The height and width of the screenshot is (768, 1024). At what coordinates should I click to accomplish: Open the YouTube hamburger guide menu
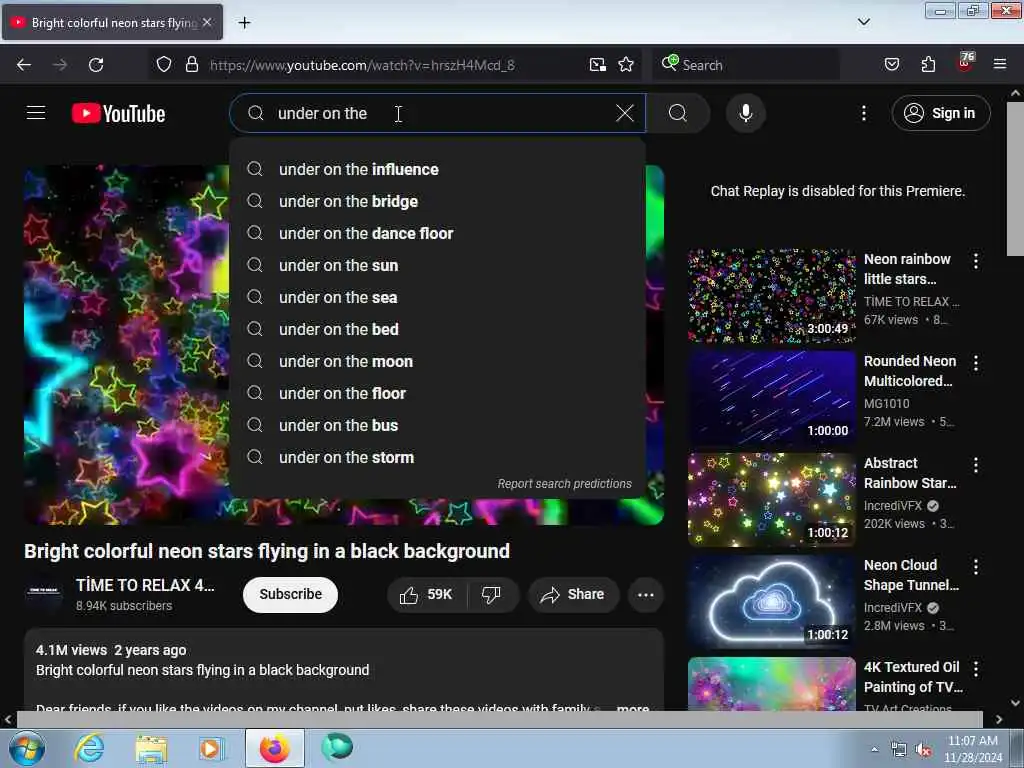[x=36, y=113]
